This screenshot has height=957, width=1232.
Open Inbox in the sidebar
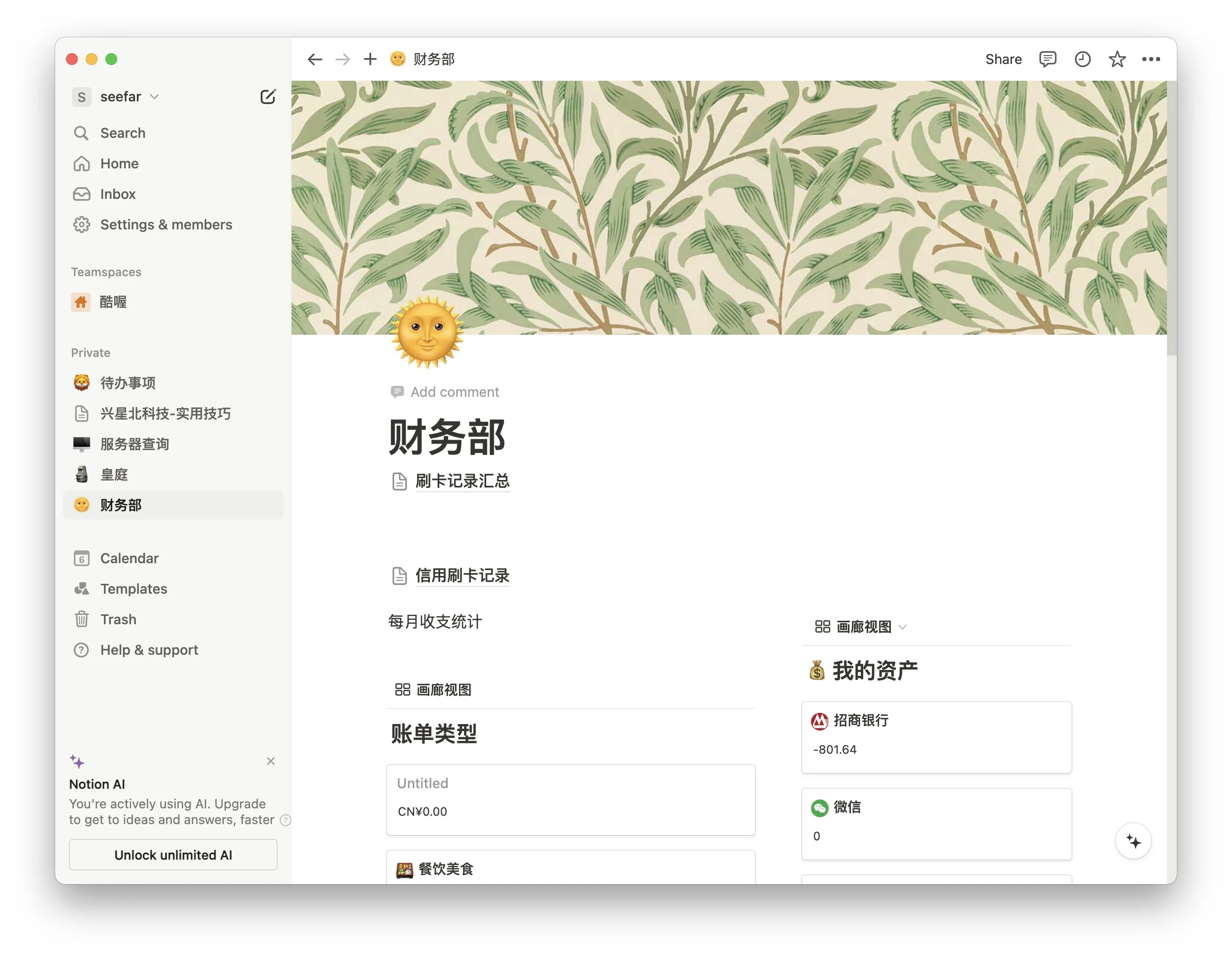174,194
